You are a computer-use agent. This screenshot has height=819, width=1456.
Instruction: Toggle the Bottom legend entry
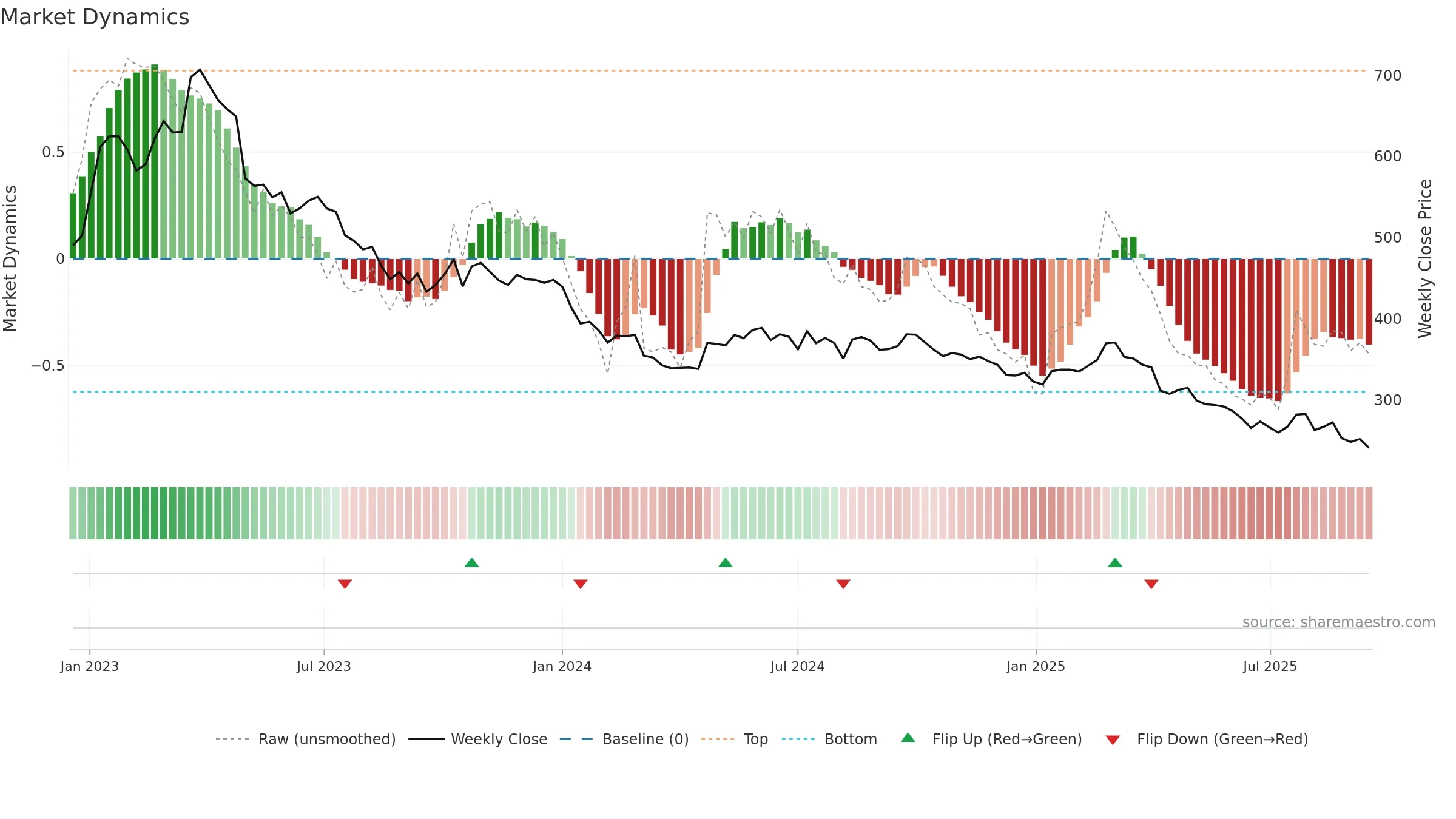(829, 739)
